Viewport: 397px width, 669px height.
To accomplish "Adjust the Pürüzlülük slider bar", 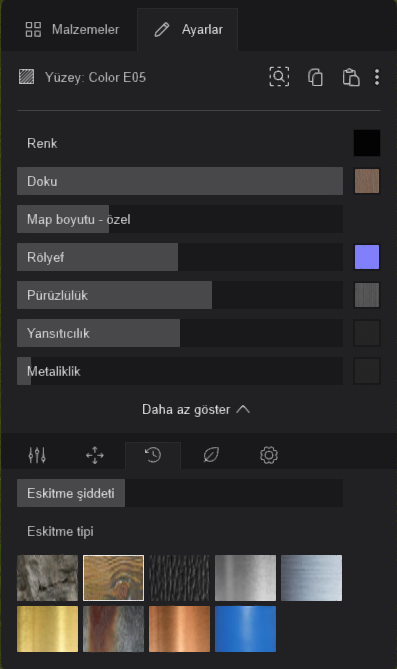I will [180, 295].
